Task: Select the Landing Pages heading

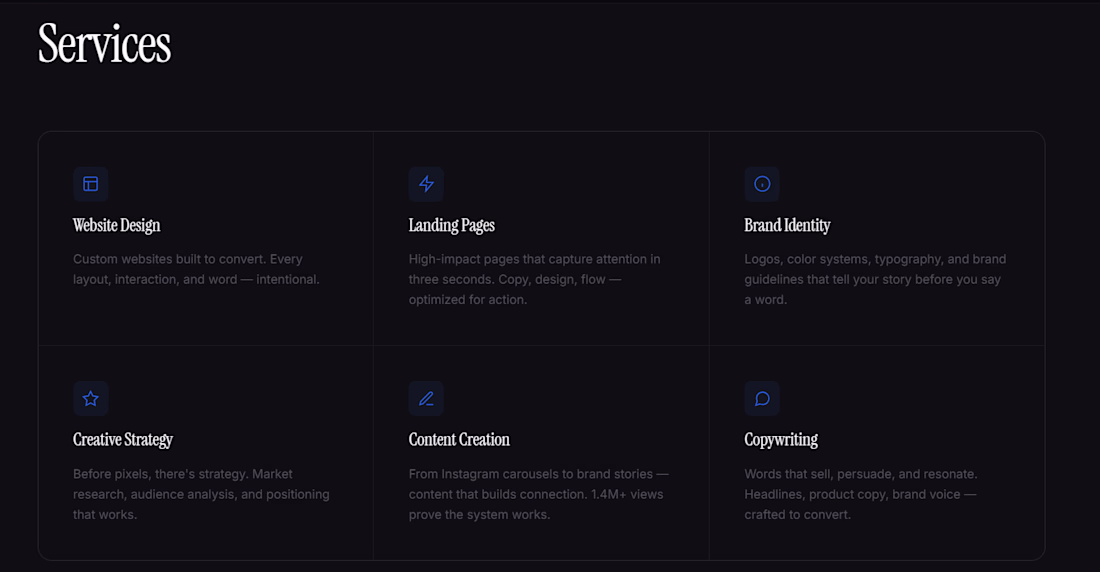Action: (x=452, y=225)
